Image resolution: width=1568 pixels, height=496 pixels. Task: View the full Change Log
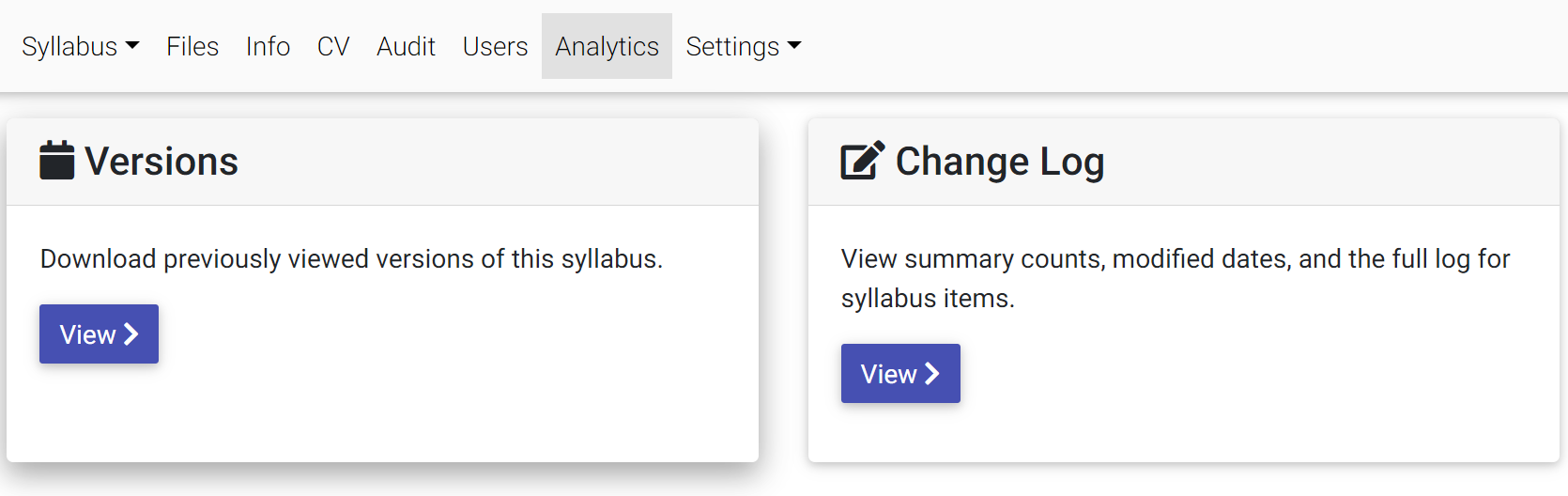[900, 373]
